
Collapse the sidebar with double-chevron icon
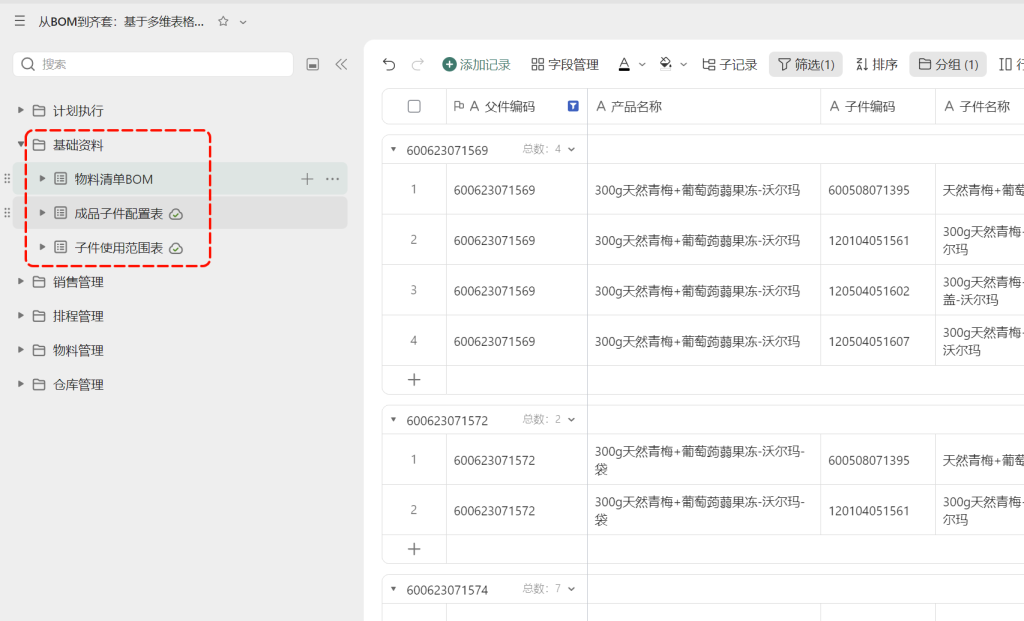click(x=341, y=64)
